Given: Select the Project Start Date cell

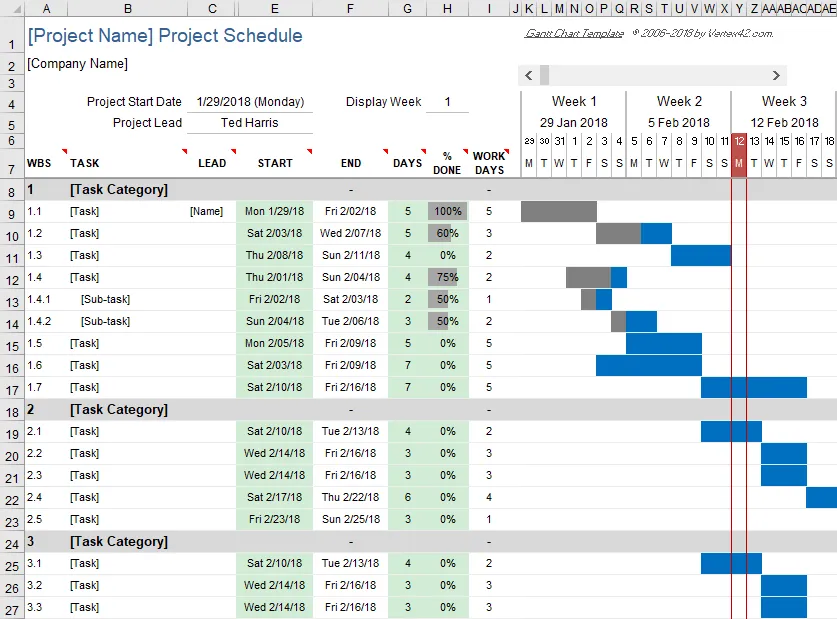Looking at the screenshot, I should [251, 101].
